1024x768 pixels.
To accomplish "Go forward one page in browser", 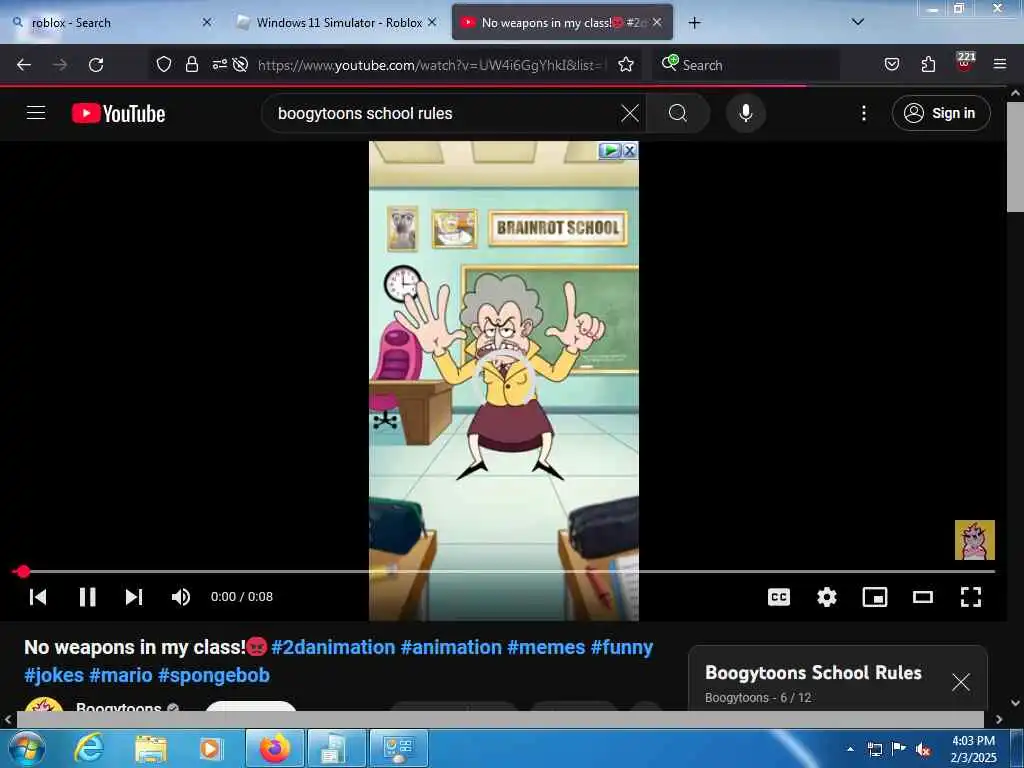I will point(60,65).
